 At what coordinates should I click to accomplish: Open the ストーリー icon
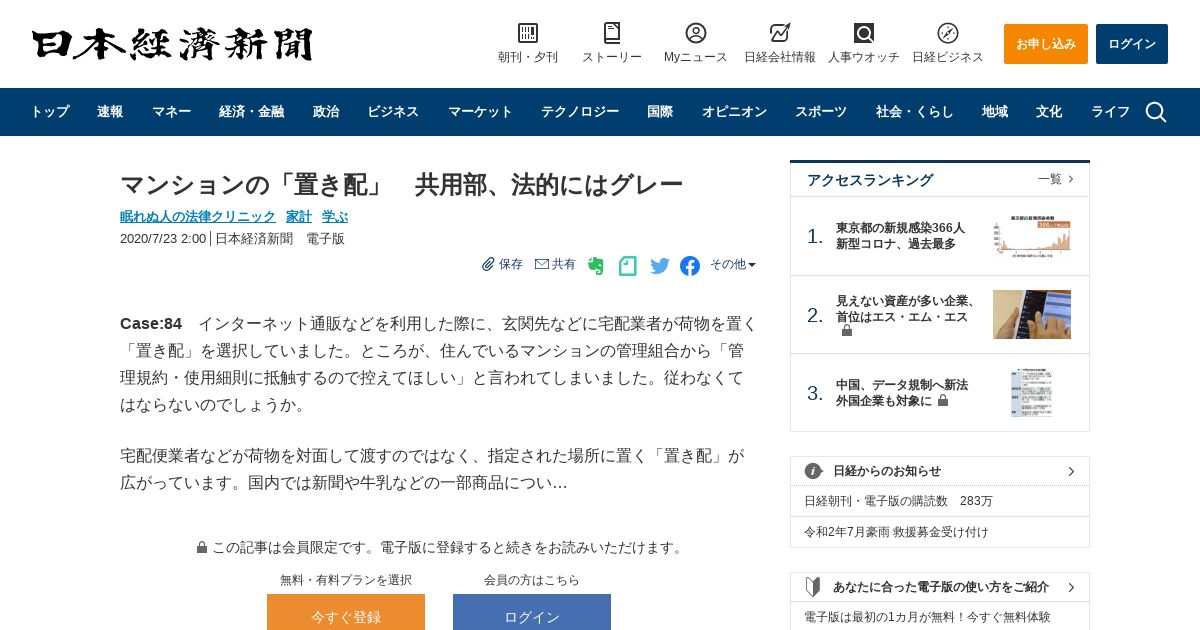(612, 33)
